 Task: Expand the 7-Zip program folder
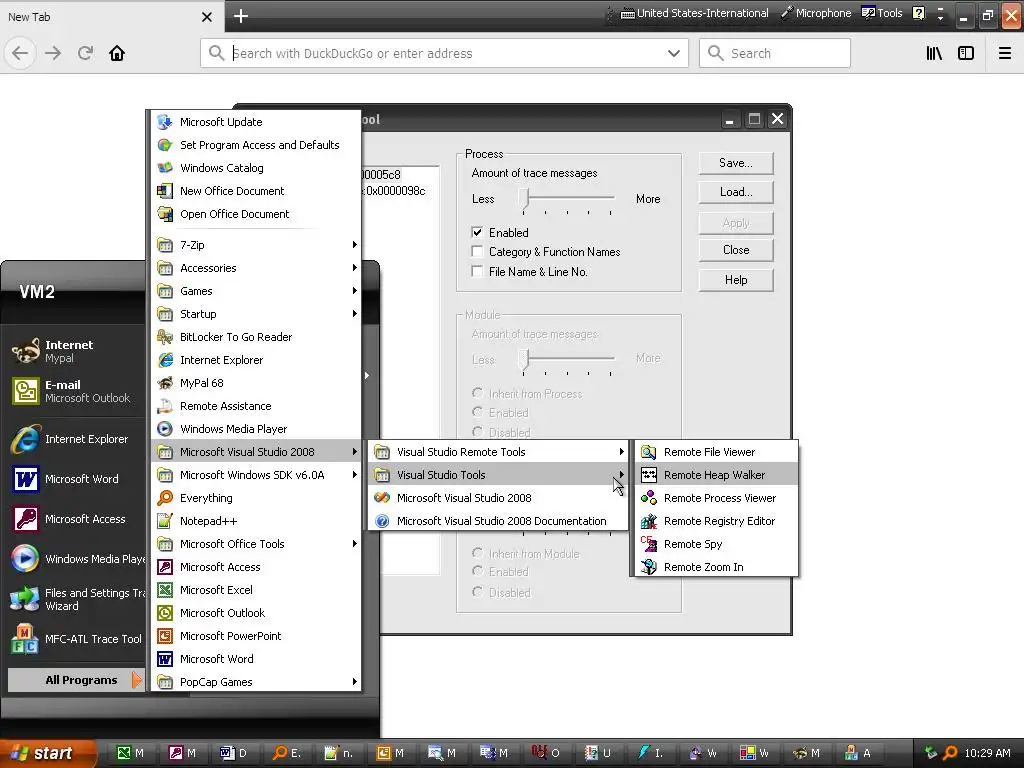click(x=256, y=245)
